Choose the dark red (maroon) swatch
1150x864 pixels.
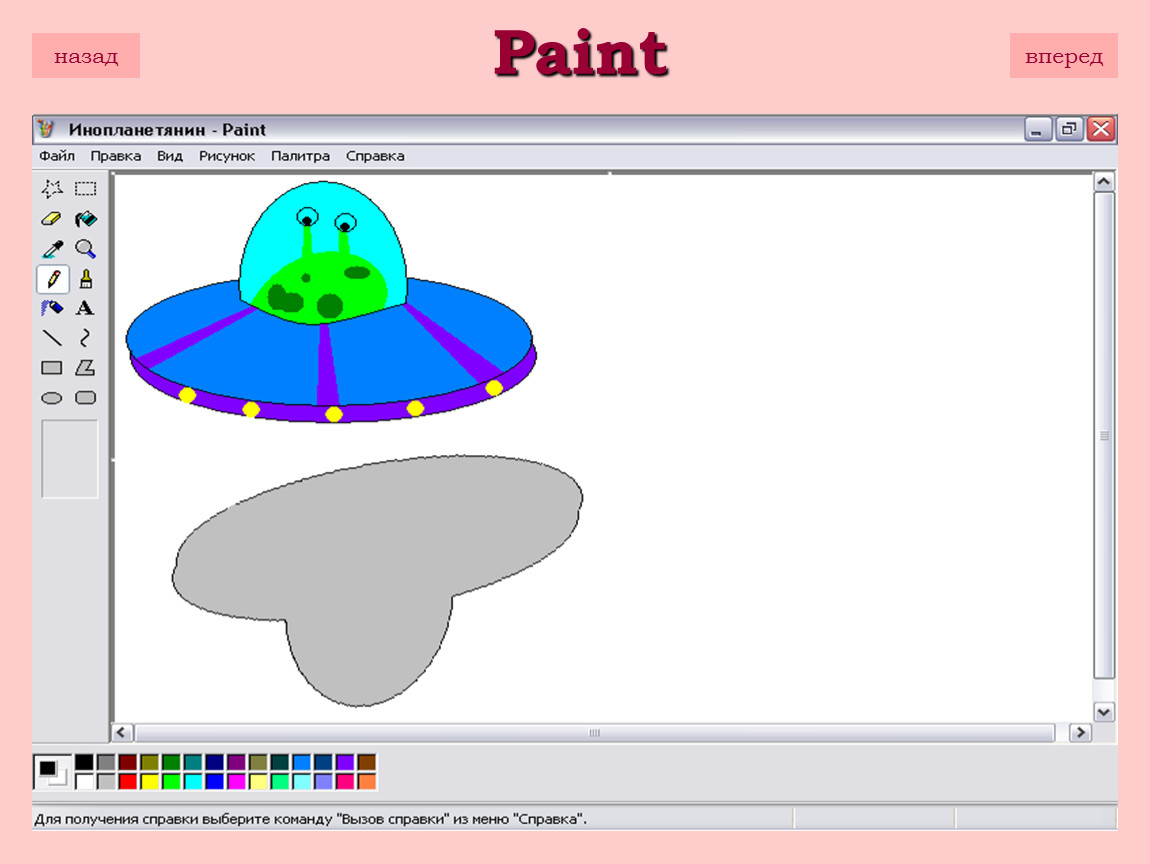128,762
